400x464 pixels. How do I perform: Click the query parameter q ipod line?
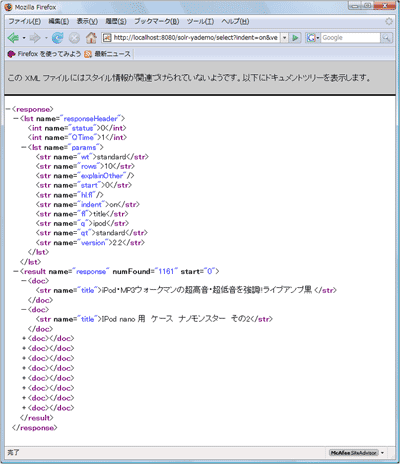(x=82, y=223)
